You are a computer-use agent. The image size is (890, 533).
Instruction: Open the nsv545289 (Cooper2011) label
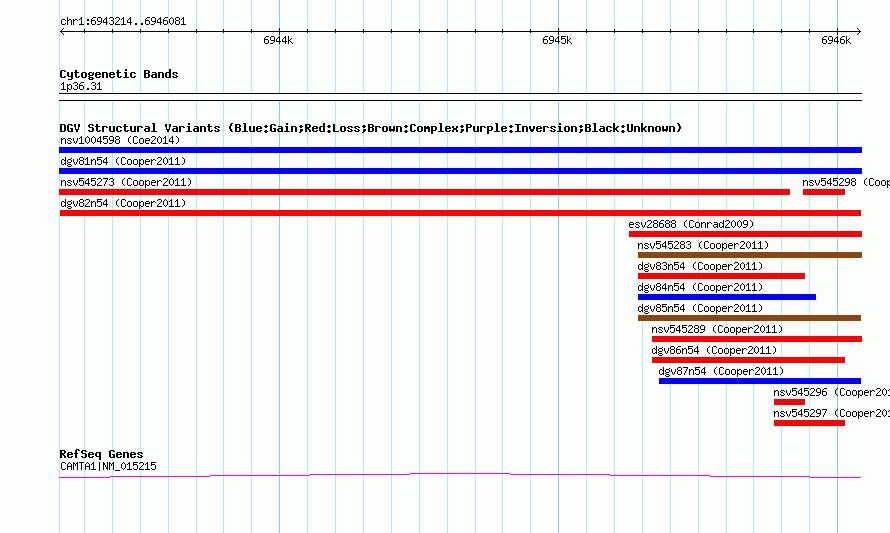717,329
